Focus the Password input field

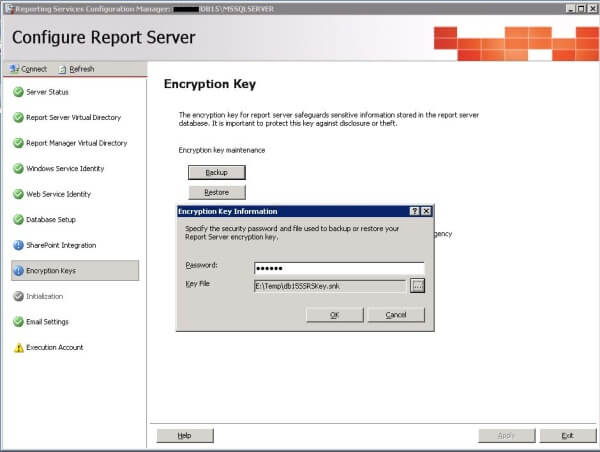pyautogui.click(x=339, y=268)
